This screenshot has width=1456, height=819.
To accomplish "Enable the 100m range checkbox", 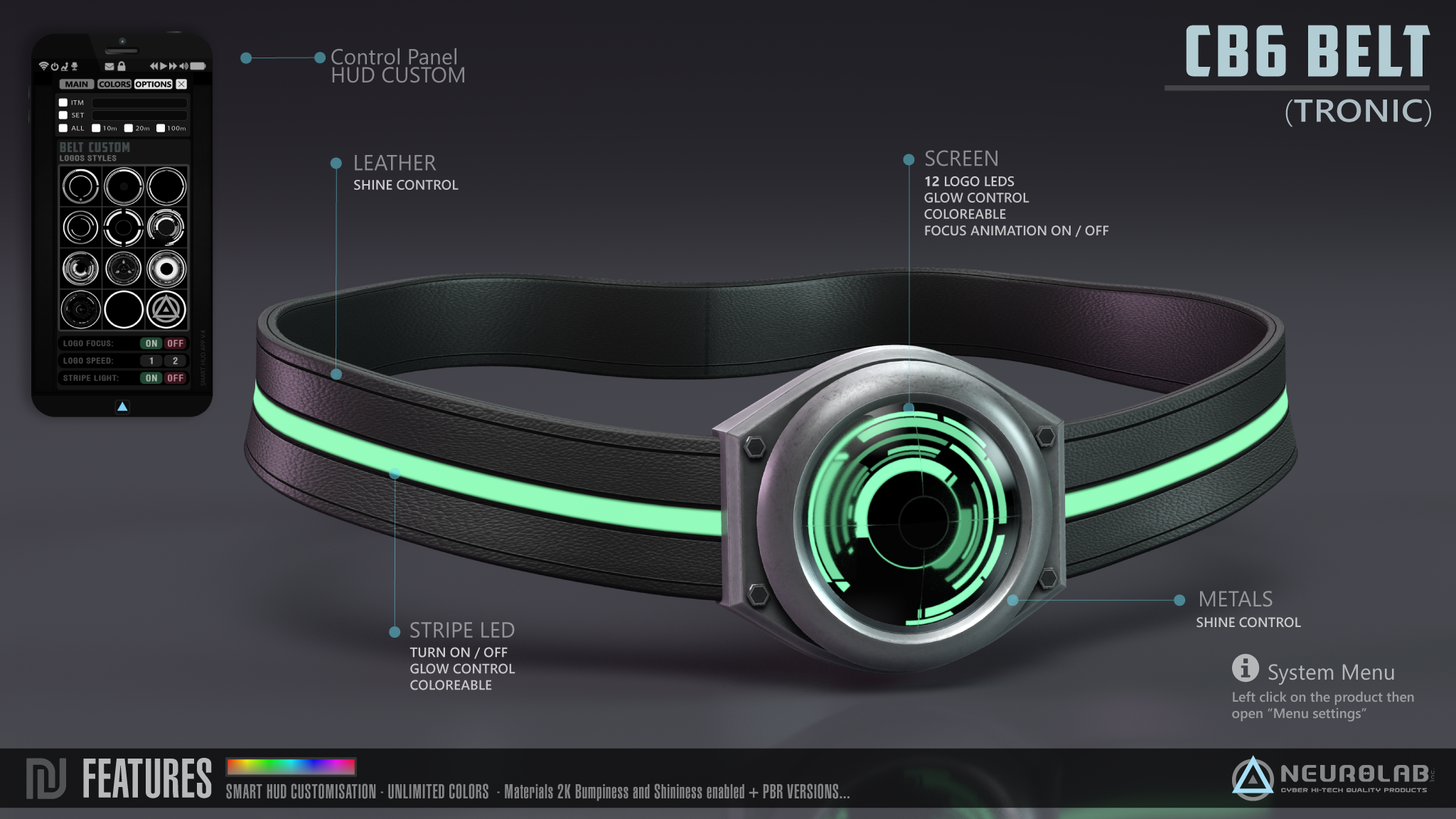I will click(161, 128).
